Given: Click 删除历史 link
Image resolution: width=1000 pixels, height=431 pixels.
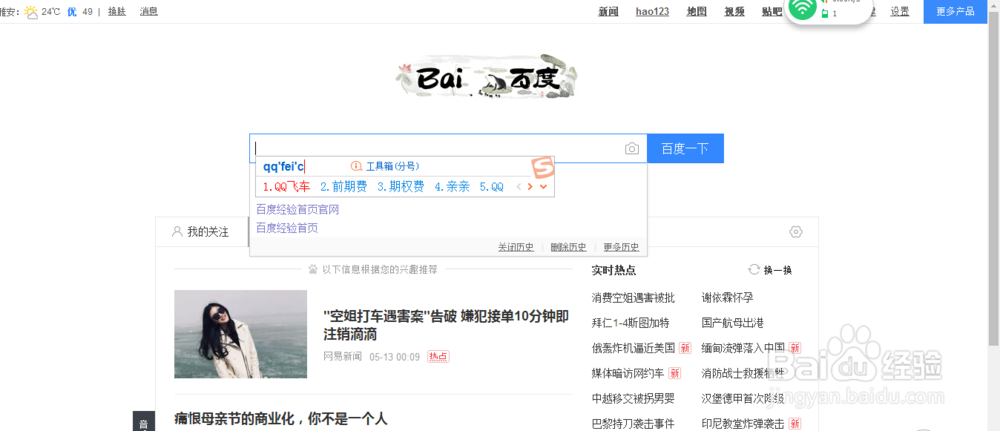Looking at the screenshot, I should pyautogui.click(x=568, y=247).
